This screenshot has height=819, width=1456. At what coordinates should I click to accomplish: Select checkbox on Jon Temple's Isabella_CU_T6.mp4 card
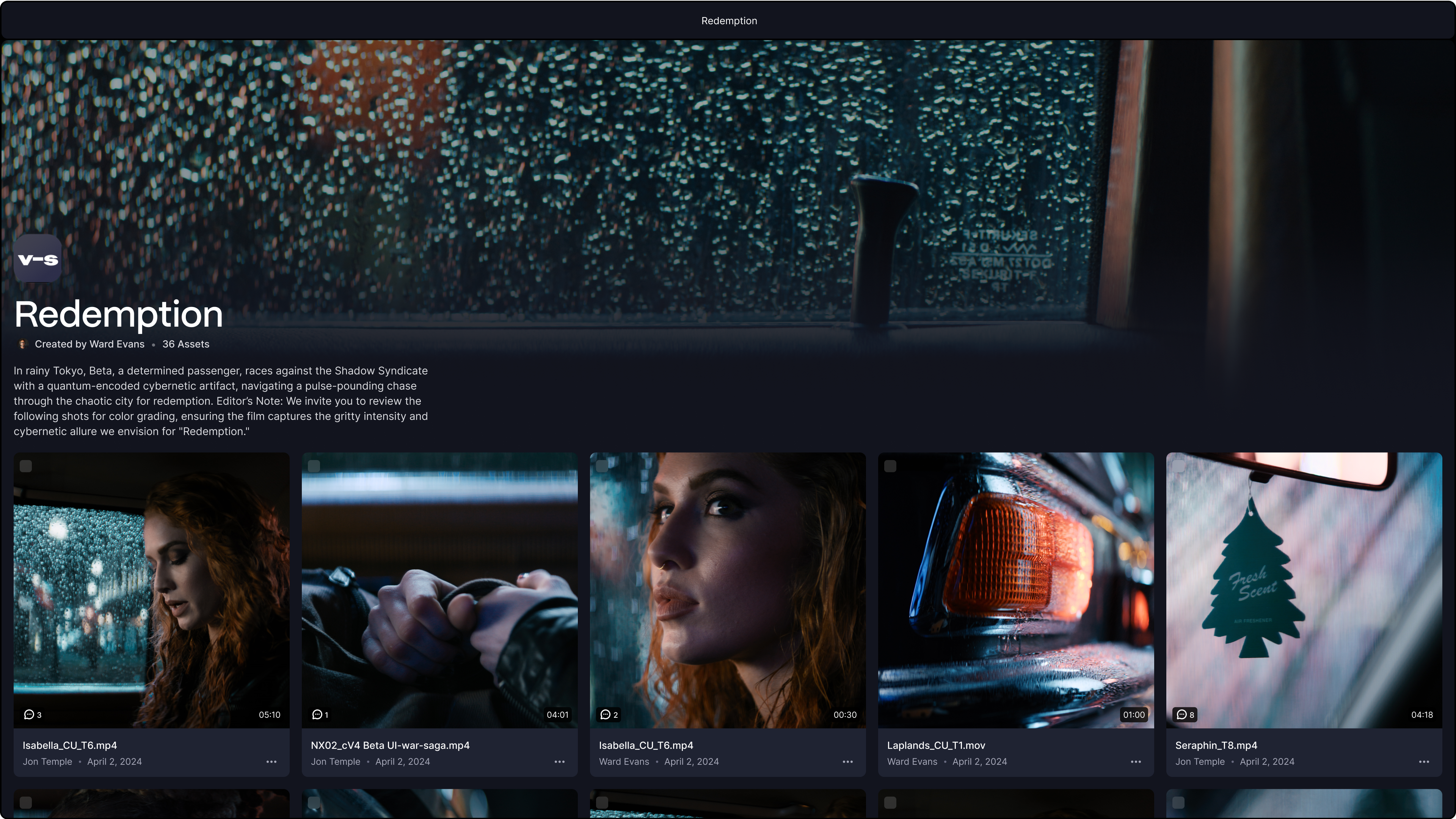pyautogui.click(x=26, y=466)
